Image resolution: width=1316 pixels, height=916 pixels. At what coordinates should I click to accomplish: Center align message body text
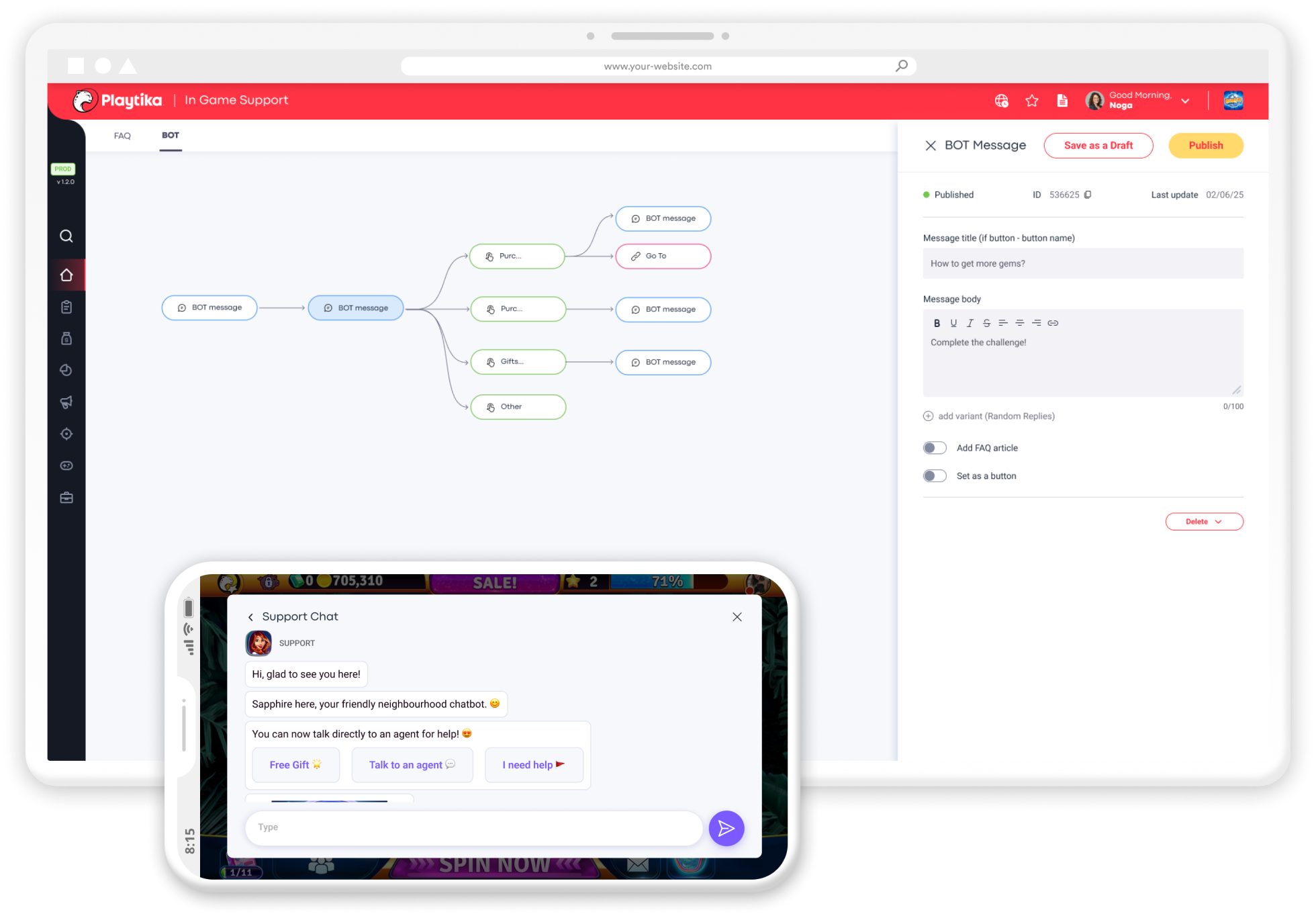(x=1020, y=323)
